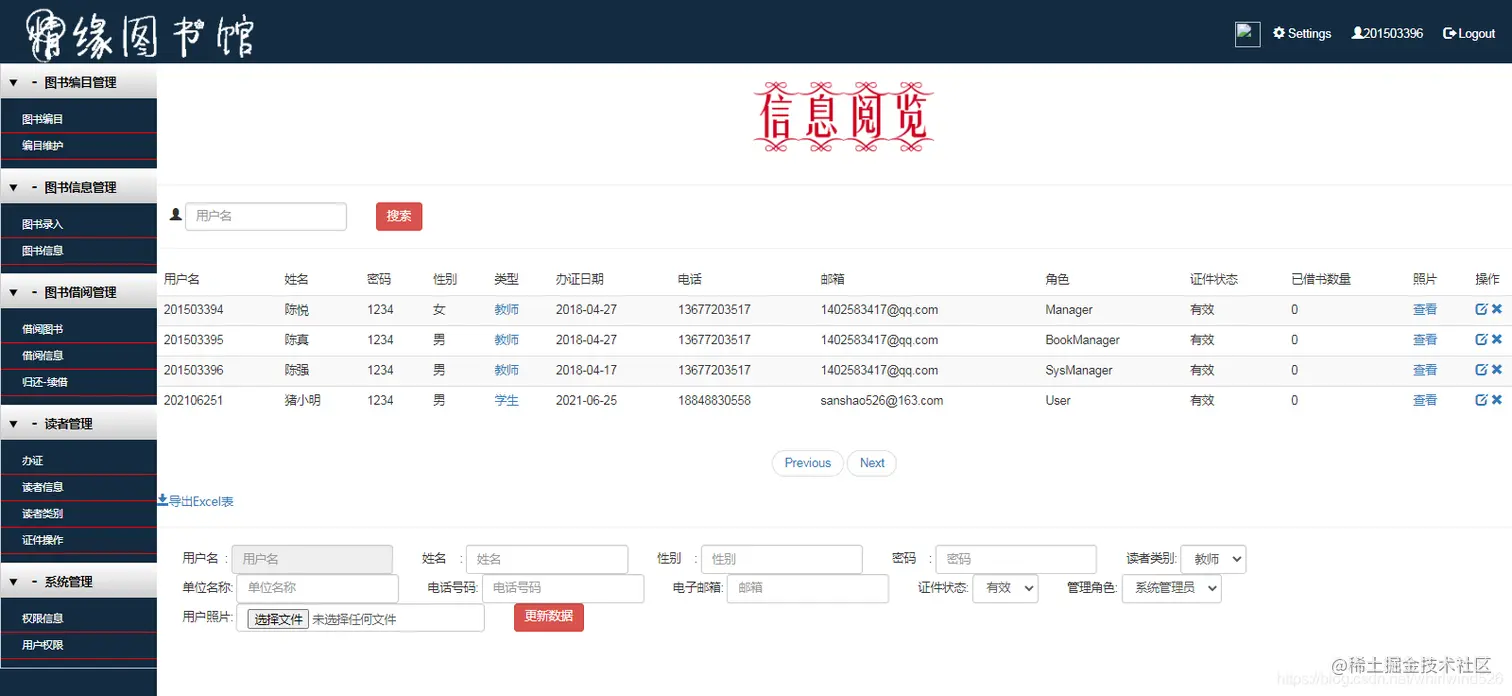Log out using the Logout link

click(x=1469, y=33)
